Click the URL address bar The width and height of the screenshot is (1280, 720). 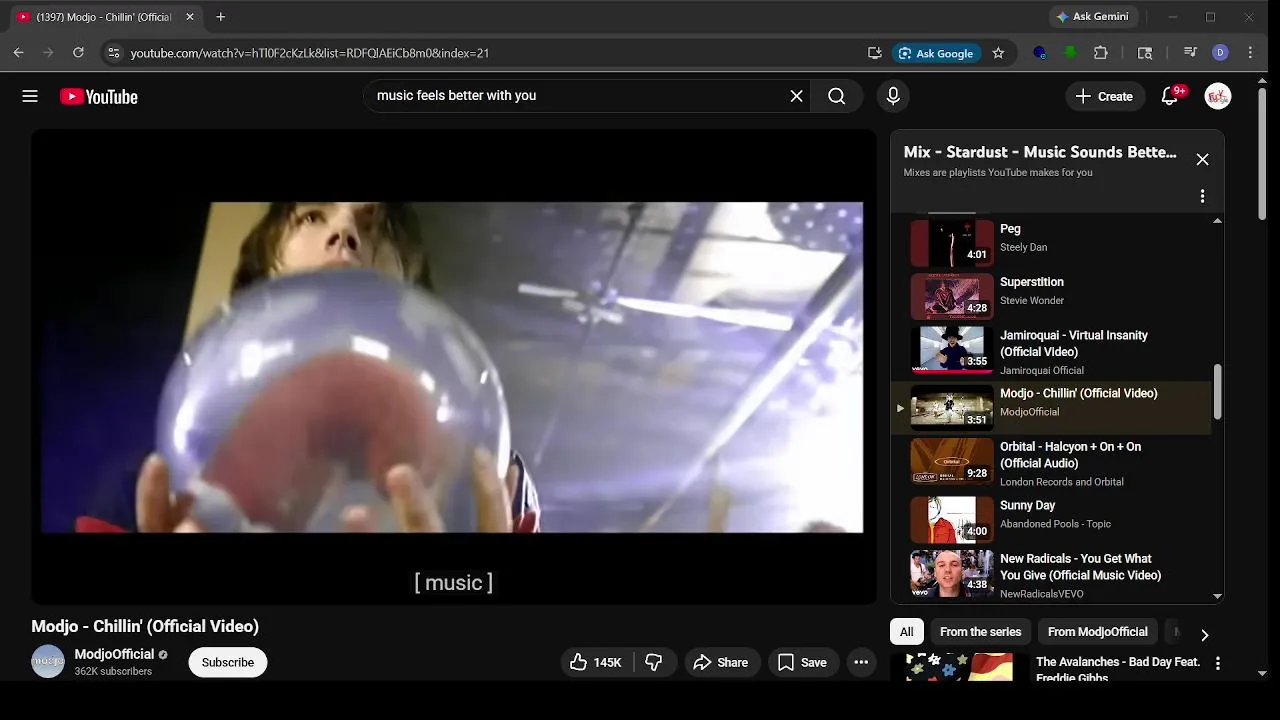[x=490, y=53]
